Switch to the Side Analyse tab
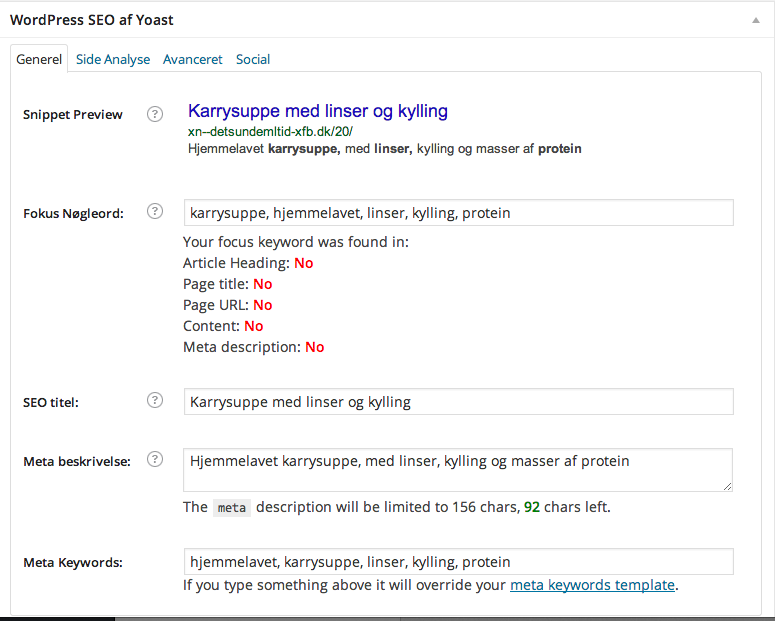The image size is (775, 621). pos(113,59)
